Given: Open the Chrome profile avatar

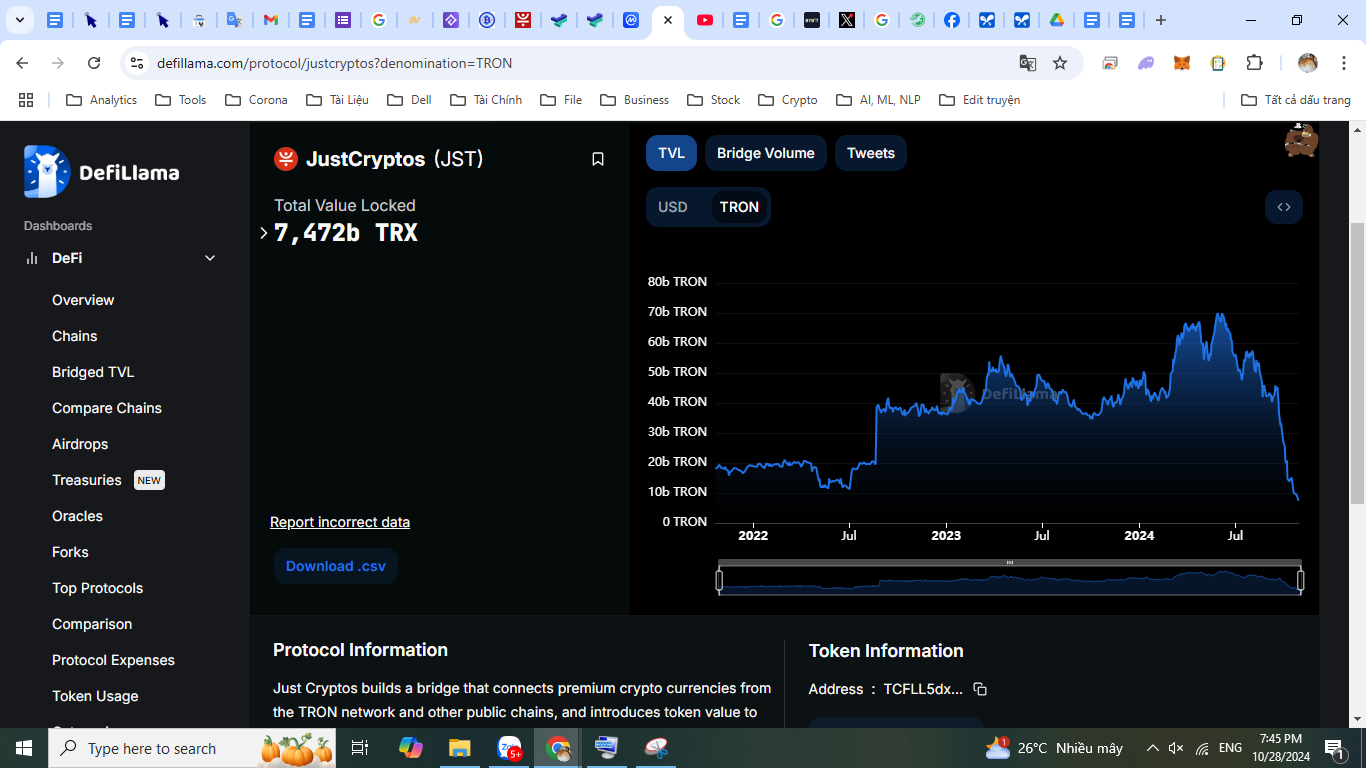Looking at the screenshot, I should (1308, 63).
